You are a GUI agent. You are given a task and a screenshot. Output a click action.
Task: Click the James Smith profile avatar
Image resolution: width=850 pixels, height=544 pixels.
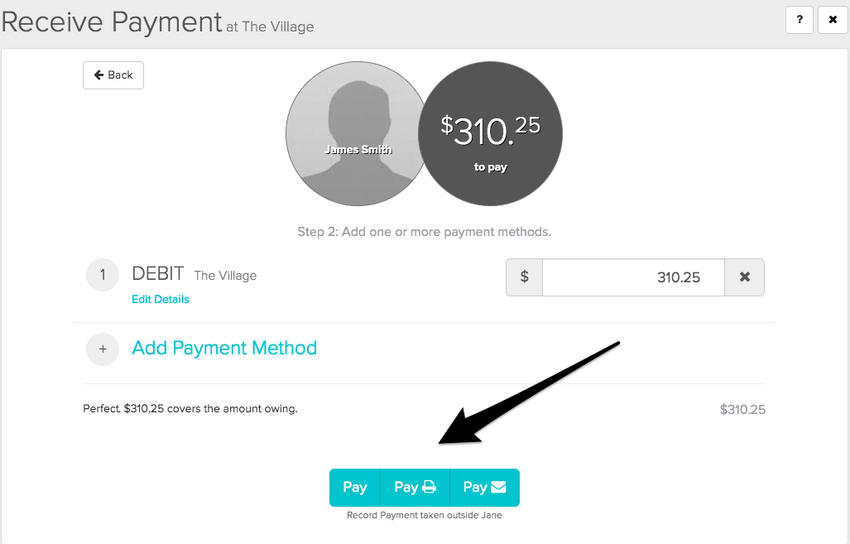[x=357, y=133]
